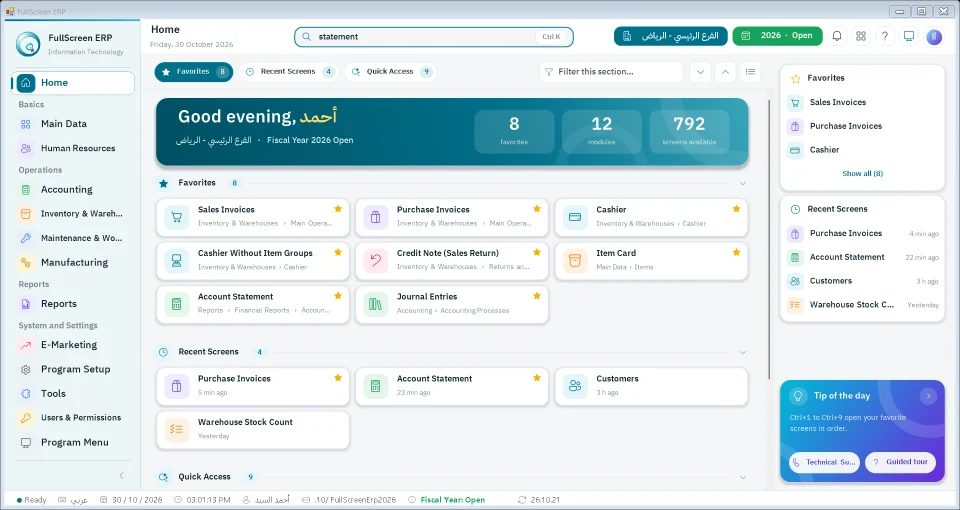Open Manufacturing in sidebar
Viewport: 960px width, 510px height.
coord(73,263)
